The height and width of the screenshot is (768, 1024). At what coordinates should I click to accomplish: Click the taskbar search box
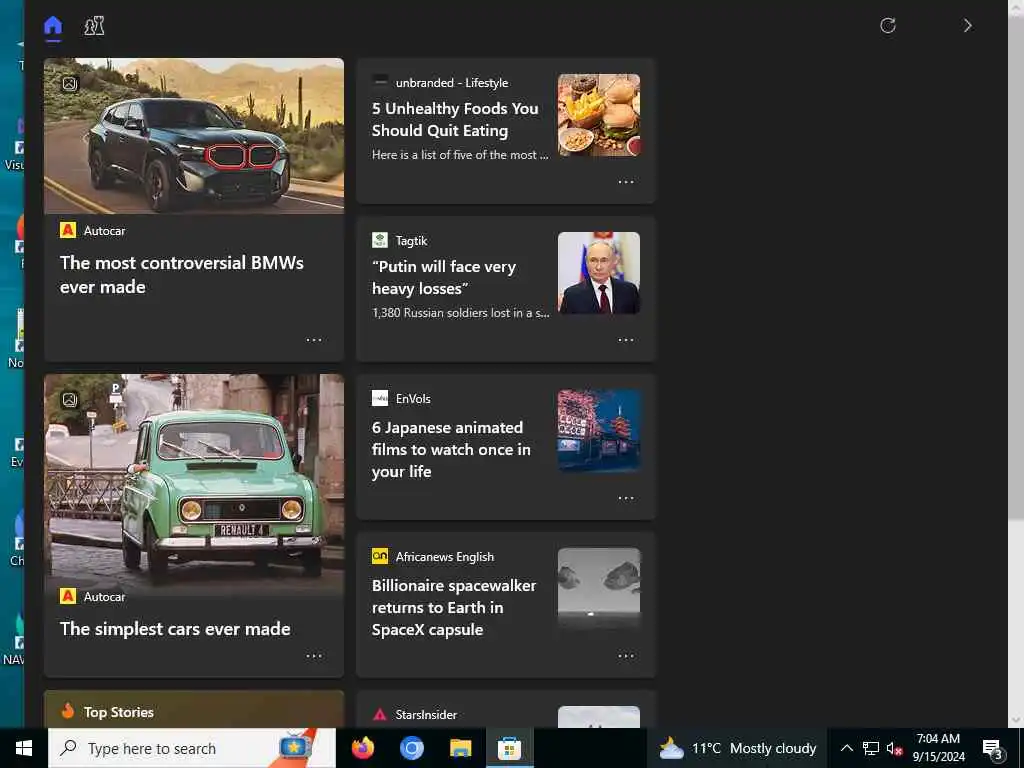pos(192,748)
